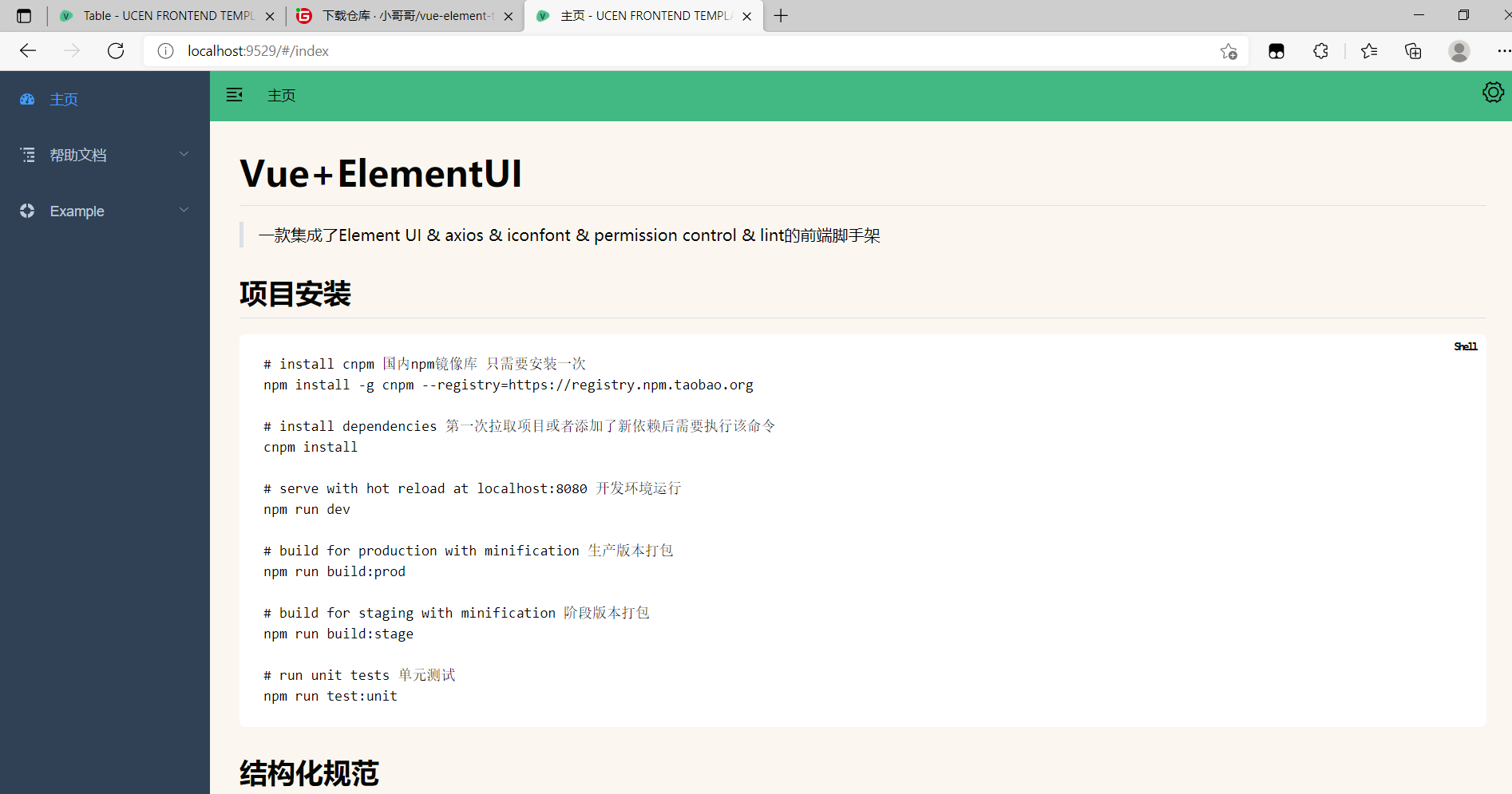Click the 结构化规范 section heading
The height and width of the screenshot is (794, 1512).
tap(309, 773)
